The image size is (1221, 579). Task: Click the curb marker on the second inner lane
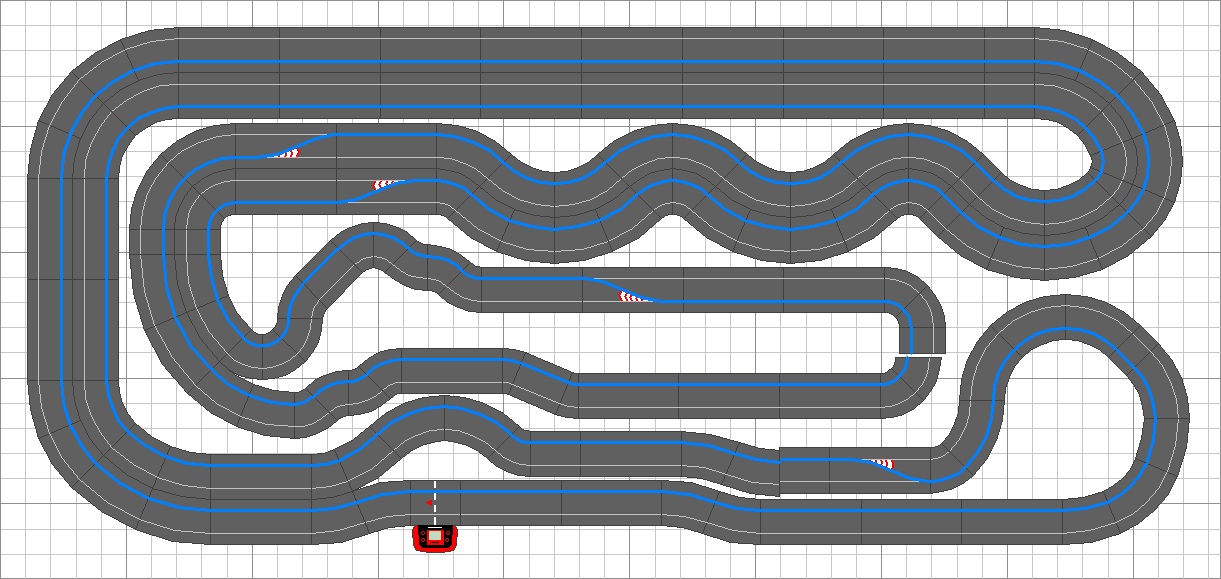[x=383, y=182]
